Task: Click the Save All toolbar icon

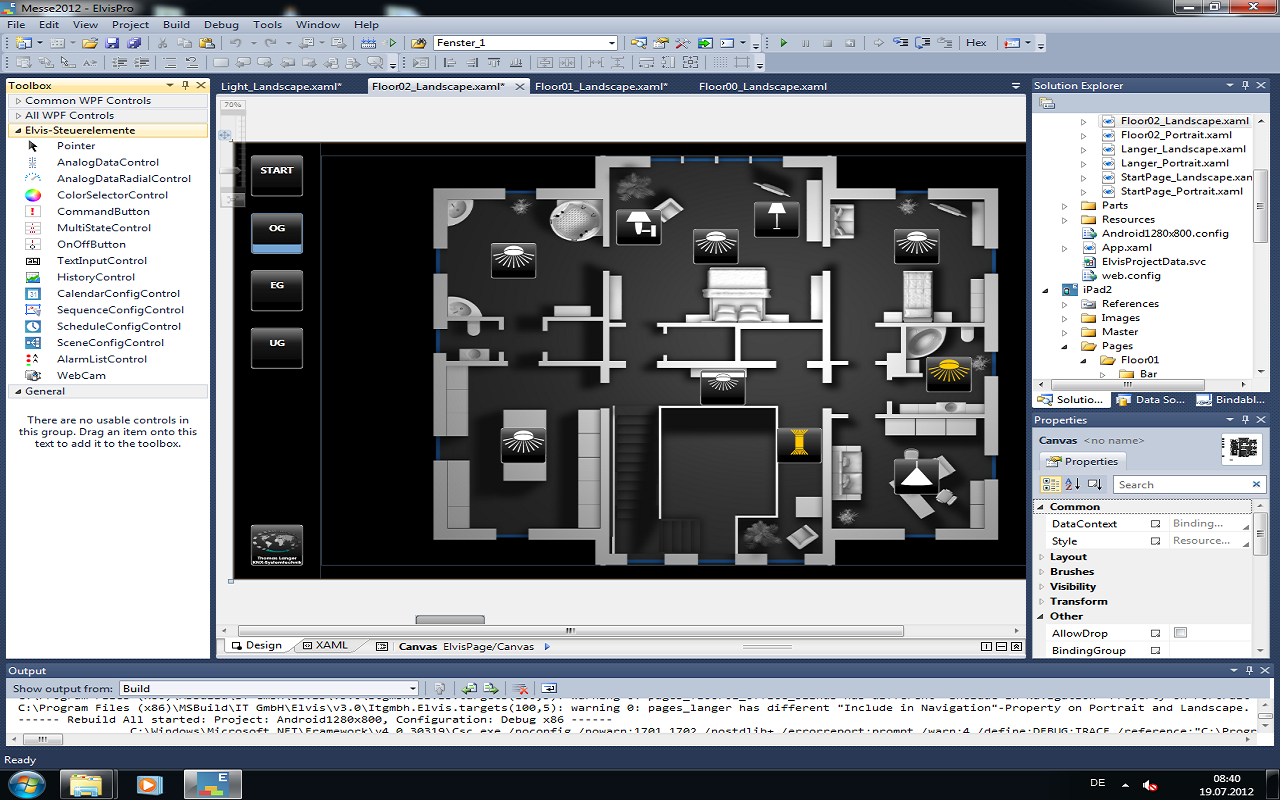Action: click(133, 43)
